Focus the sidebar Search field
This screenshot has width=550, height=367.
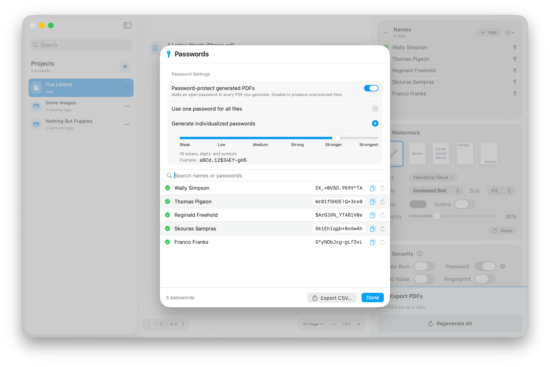point(81,45)
